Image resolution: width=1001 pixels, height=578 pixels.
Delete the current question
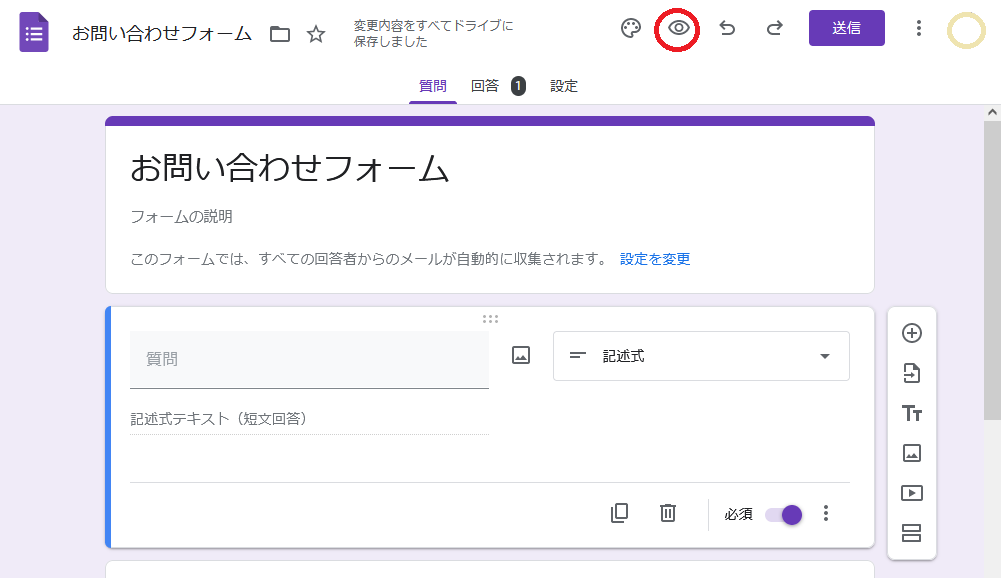point(668,513)
